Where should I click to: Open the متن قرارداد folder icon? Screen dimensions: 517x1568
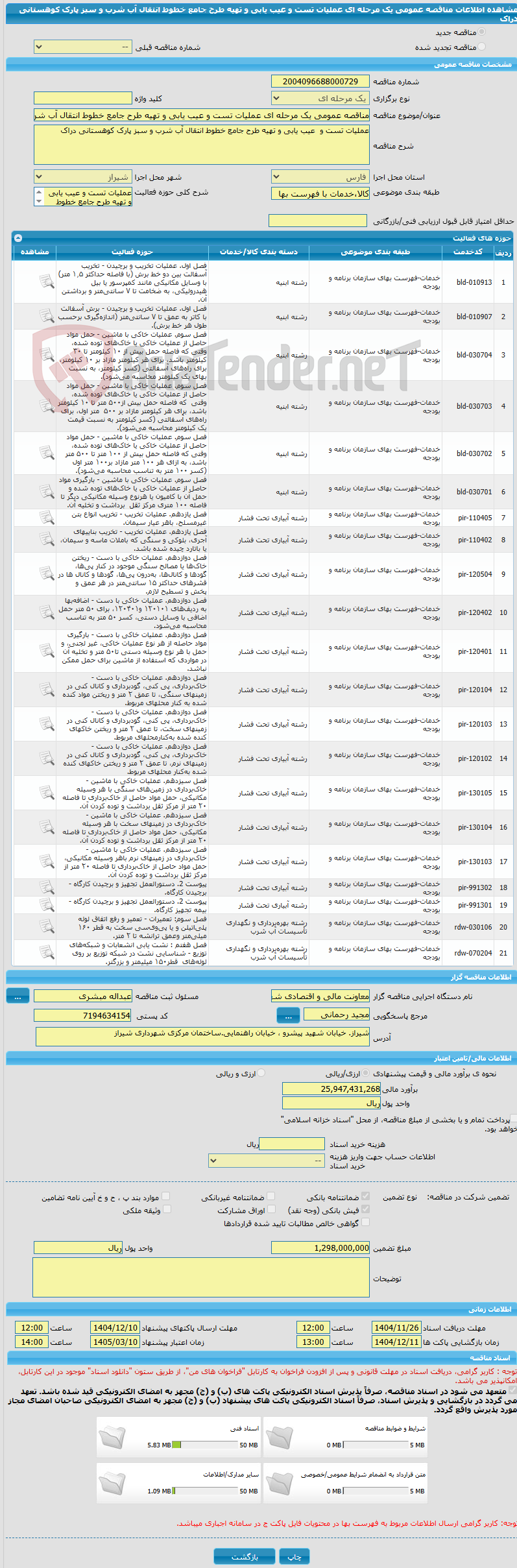pos(280,1483)
